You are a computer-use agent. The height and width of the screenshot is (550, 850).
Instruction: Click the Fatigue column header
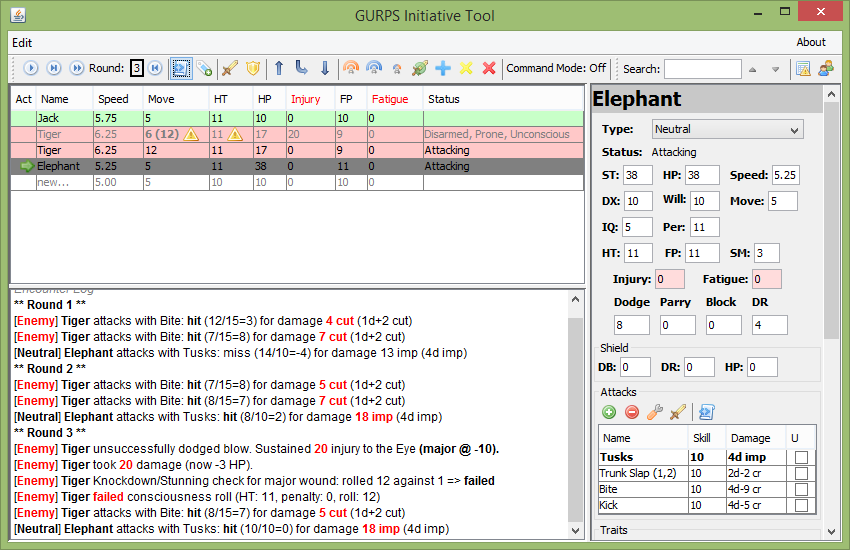click(x=394, y=99)
